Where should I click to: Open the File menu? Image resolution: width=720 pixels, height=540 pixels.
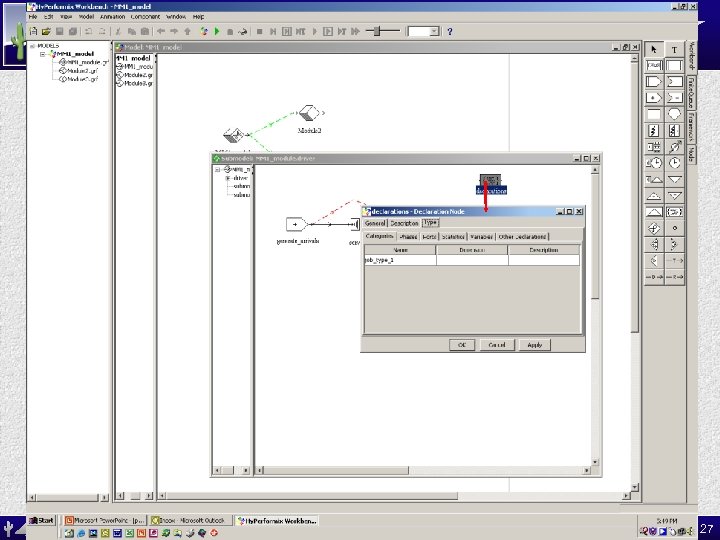point(33,17)
